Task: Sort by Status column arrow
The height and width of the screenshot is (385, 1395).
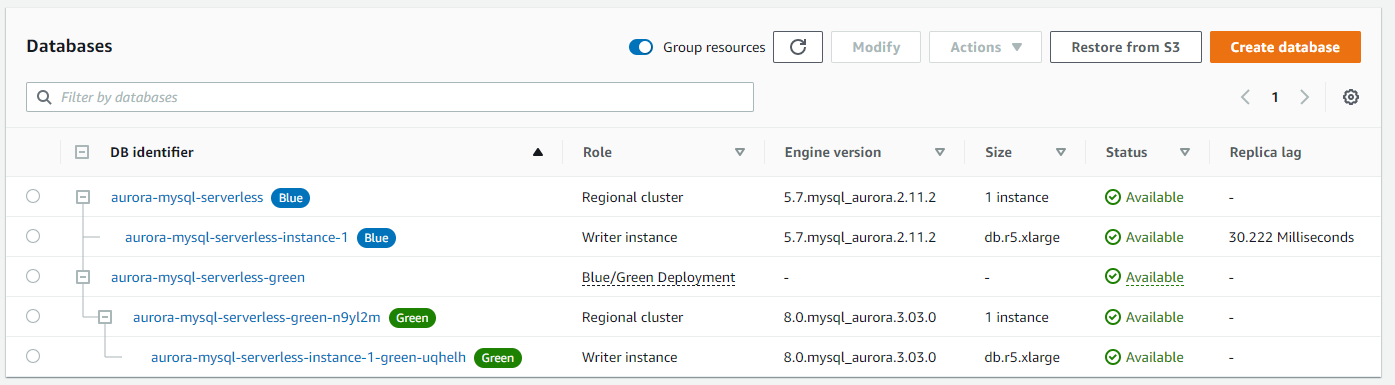Action: [x=1185, y=152]
